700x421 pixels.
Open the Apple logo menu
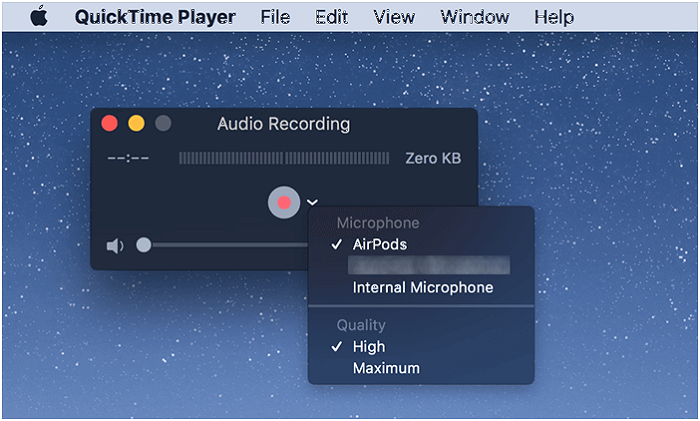(38, 17)
